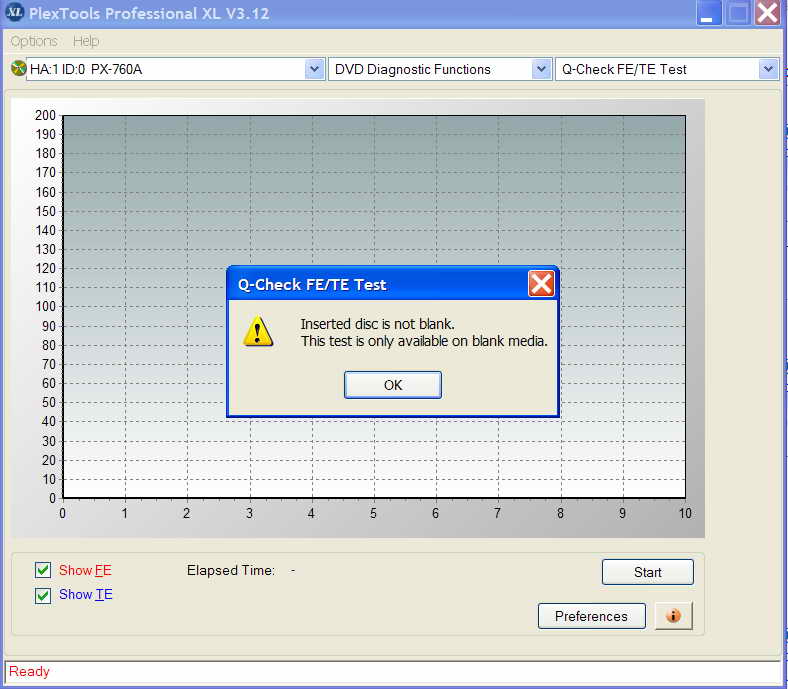Screen dimensions: 788x689
Task: Click the 10 label on the x-axis
Action: [685, 513]
